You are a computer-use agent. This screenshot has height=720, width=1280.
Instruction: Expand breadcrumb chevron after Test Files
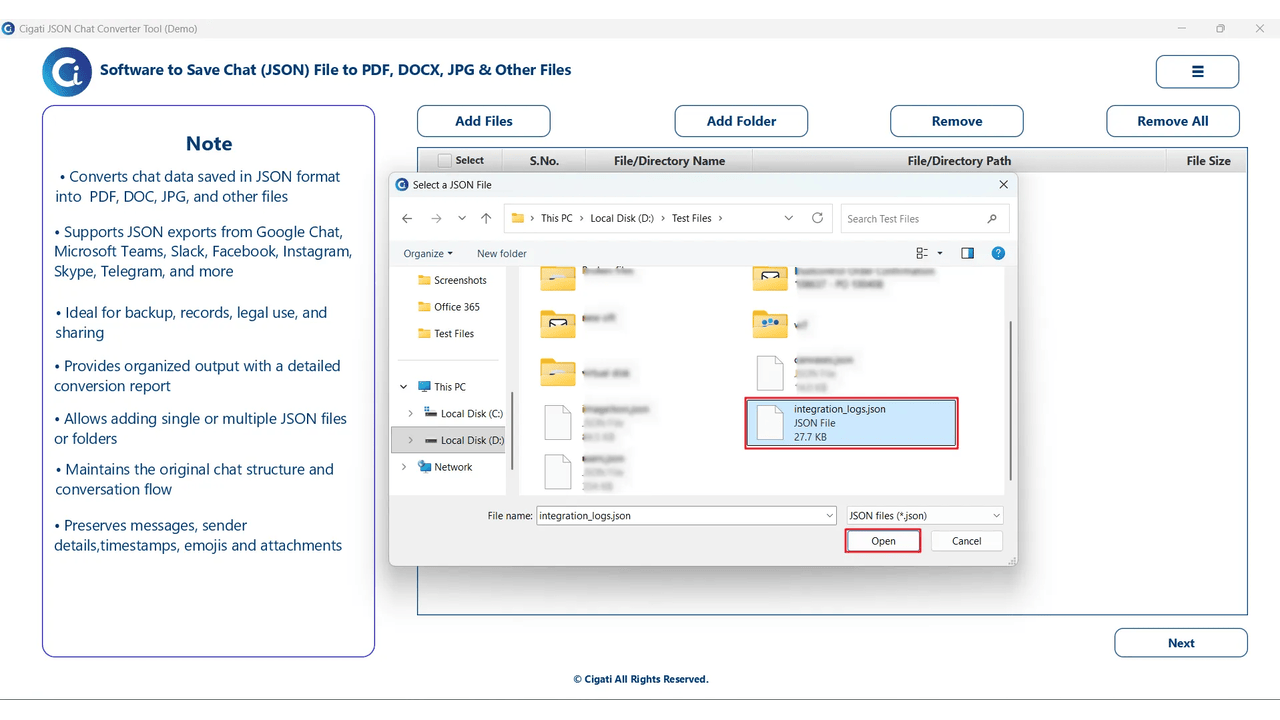(x=720, y=218)
